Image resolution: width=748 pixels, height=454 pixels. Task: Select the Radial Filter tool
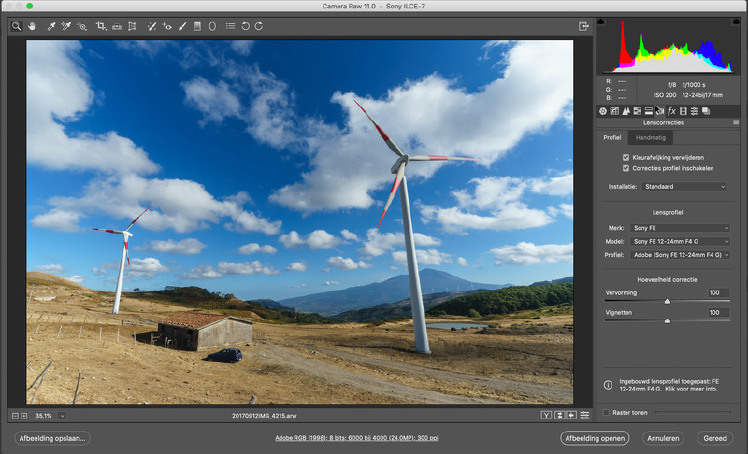[x=212, y=26]
